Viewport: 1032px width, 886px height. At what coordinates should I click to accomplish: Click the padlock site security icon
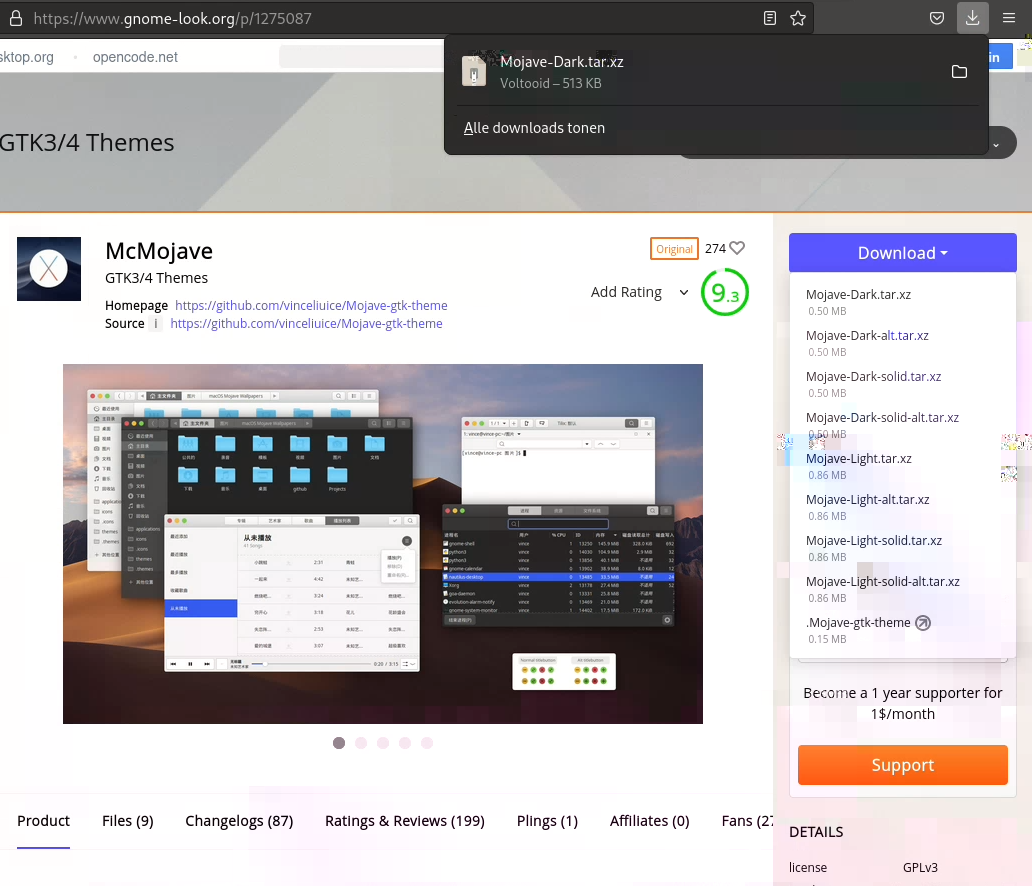[16, 18]
